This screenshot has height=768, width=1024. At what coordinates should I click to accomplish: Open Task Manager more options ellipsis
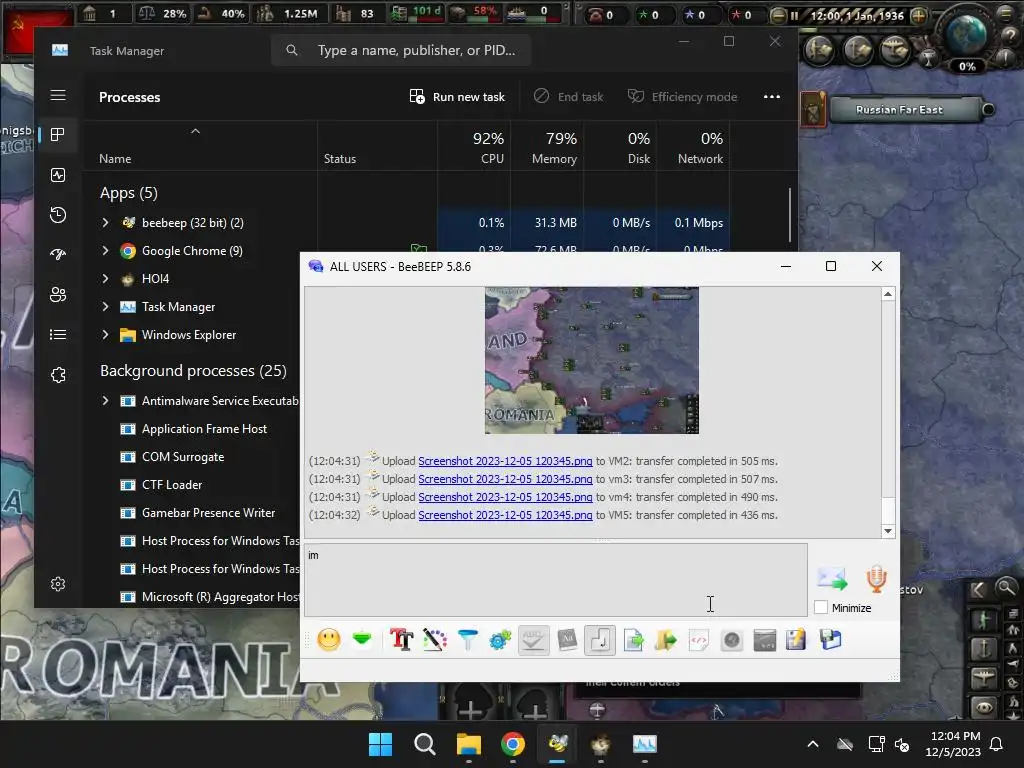772,97
